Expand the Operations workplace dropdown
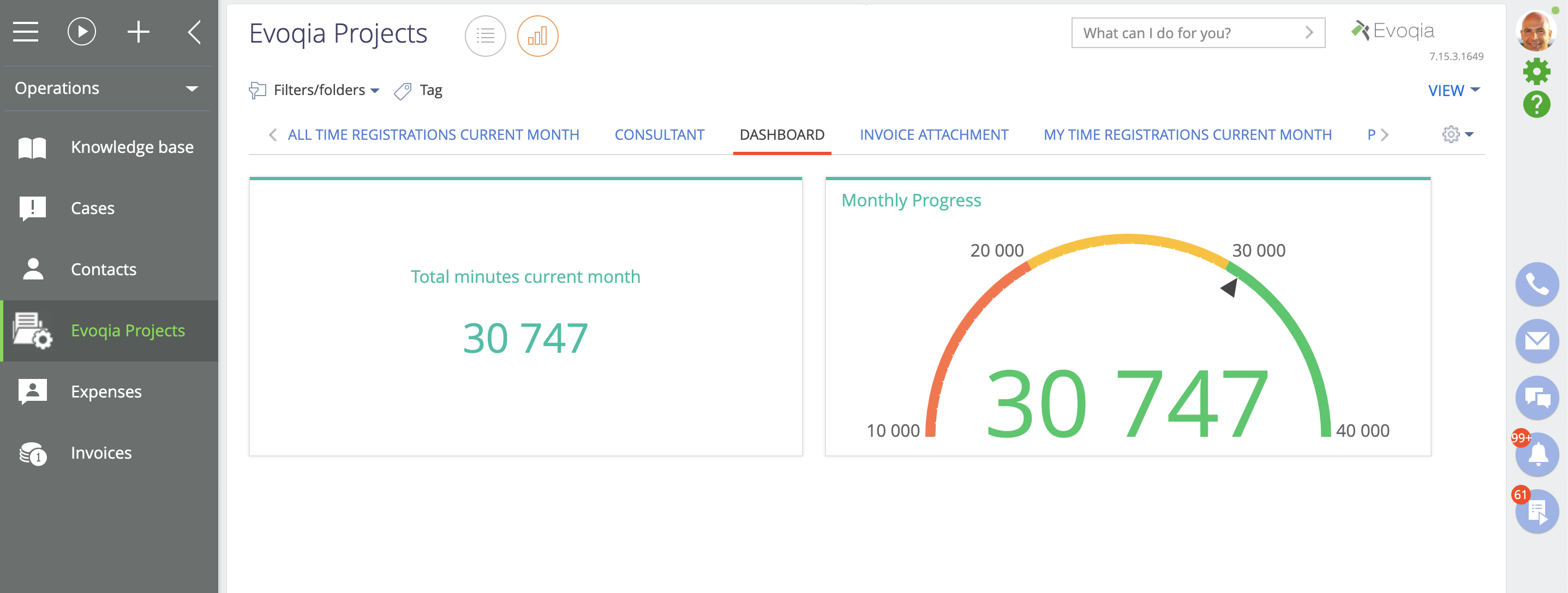 [107, 88]
